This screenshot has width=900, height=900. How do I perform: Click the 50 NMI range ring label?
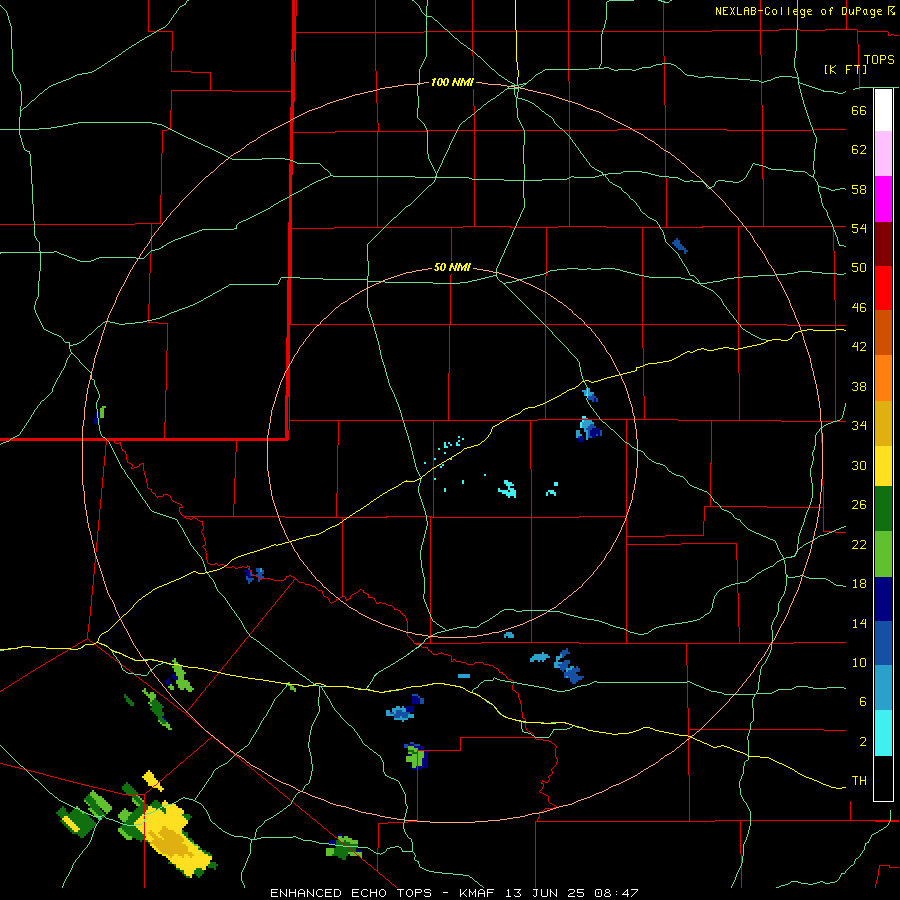[x=452, y=267]
